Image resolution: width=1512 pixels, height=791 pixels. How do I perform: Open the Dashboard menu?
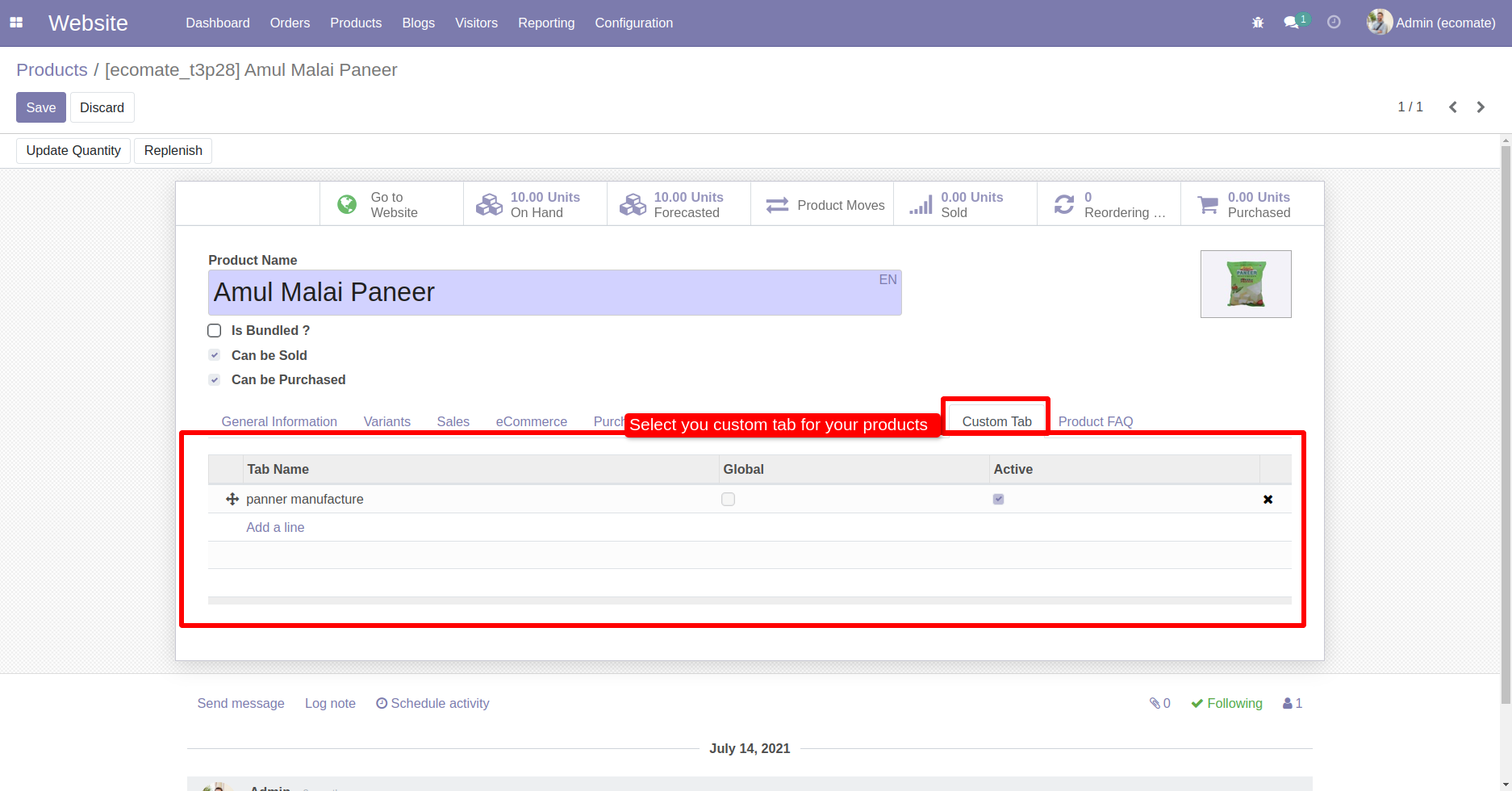218,23
